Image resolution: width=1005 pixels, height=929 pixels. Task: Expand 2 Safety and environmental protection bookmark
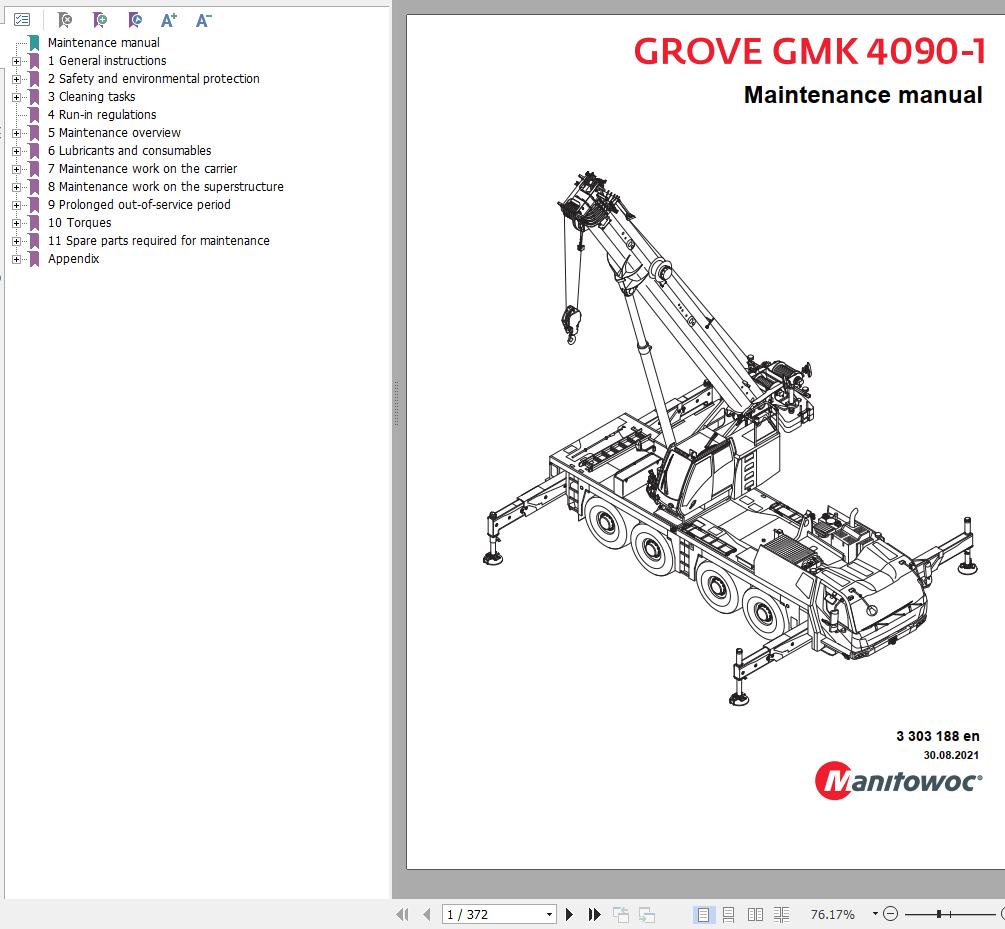click(x=17, y=79)
